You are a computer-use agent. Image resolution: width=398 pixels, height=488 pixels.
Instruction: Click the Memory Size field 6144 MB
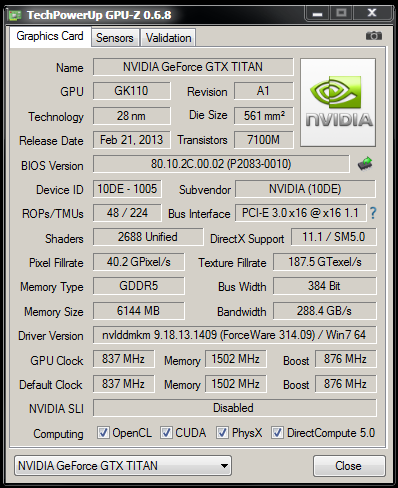(138, 311)
